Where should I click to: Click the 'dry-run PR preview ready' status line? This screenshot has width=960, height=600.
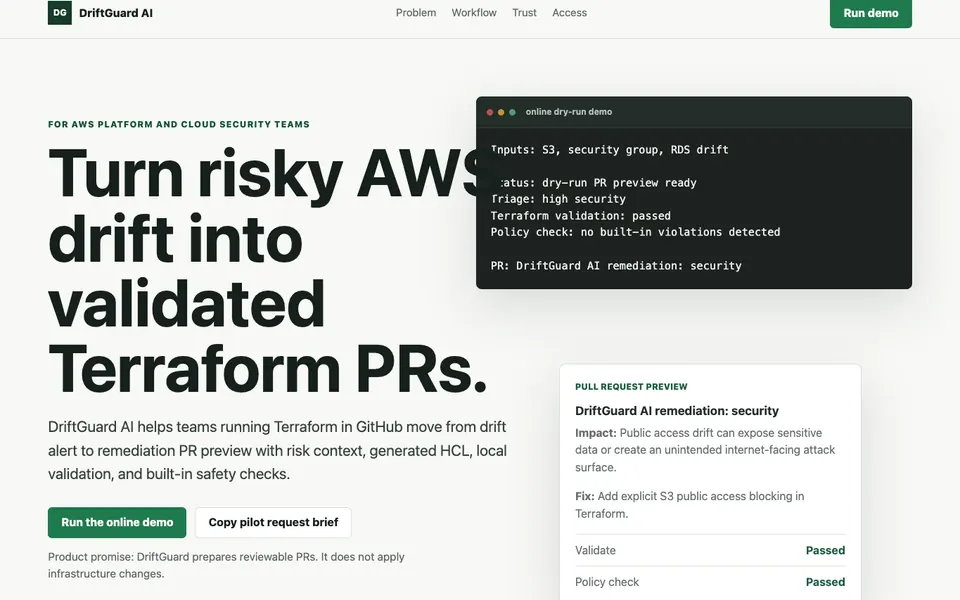coord(594,182)
